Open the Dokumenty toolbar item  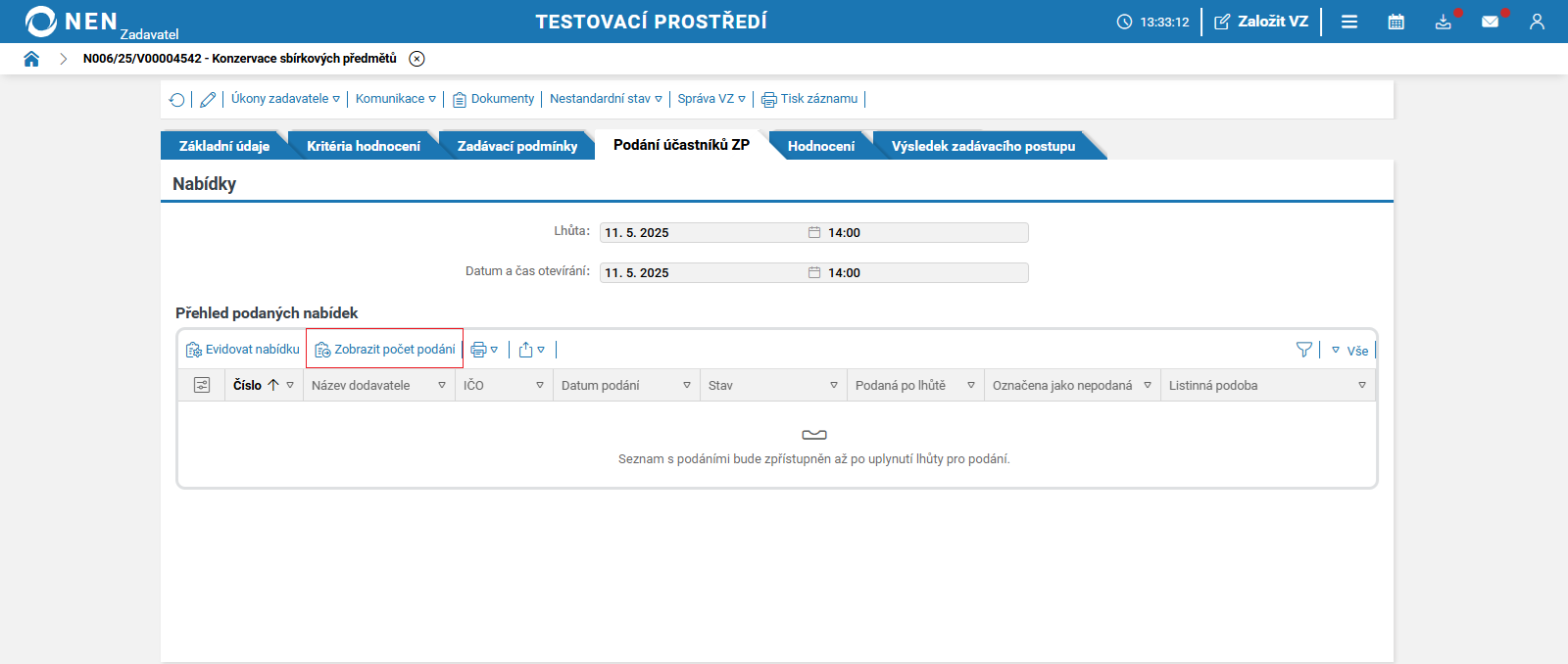(x=493, y=99)
